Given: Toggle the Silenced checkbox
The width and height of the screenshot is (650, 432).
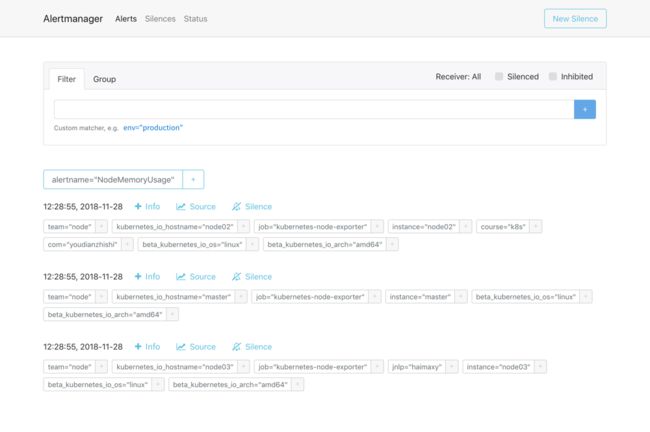Looking at the screenshot, I should coord(499,76).
